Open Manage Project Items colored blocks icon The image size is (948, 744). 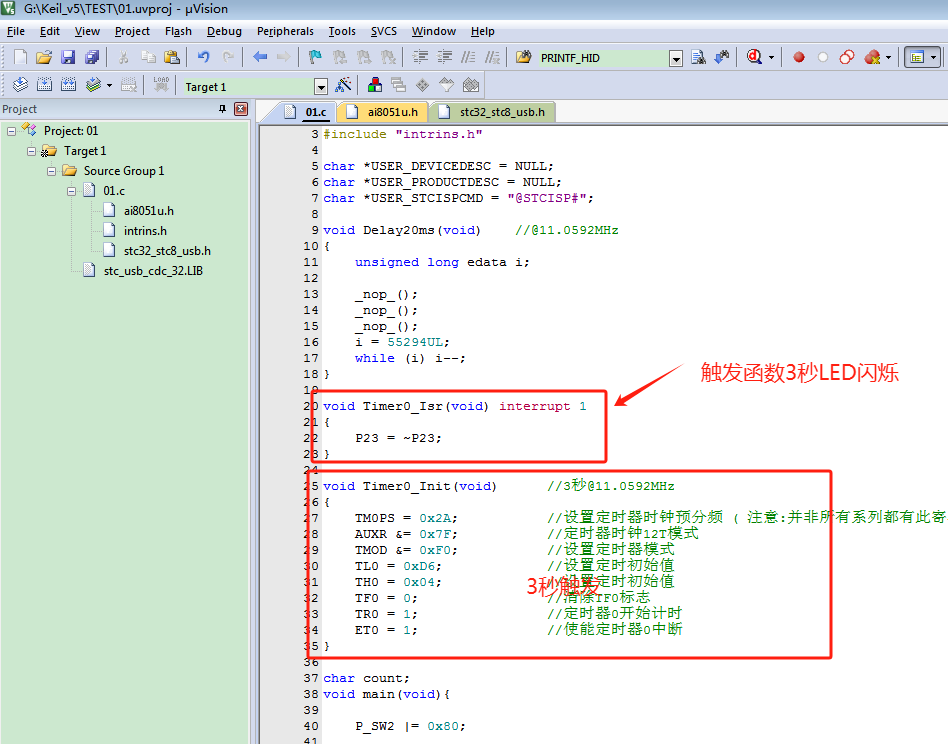374,85
